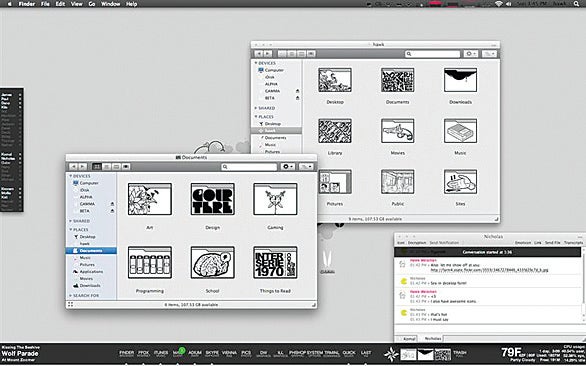Expand the SHARED section in hawk sidebar
586x366 pixels.
point(256,108)
